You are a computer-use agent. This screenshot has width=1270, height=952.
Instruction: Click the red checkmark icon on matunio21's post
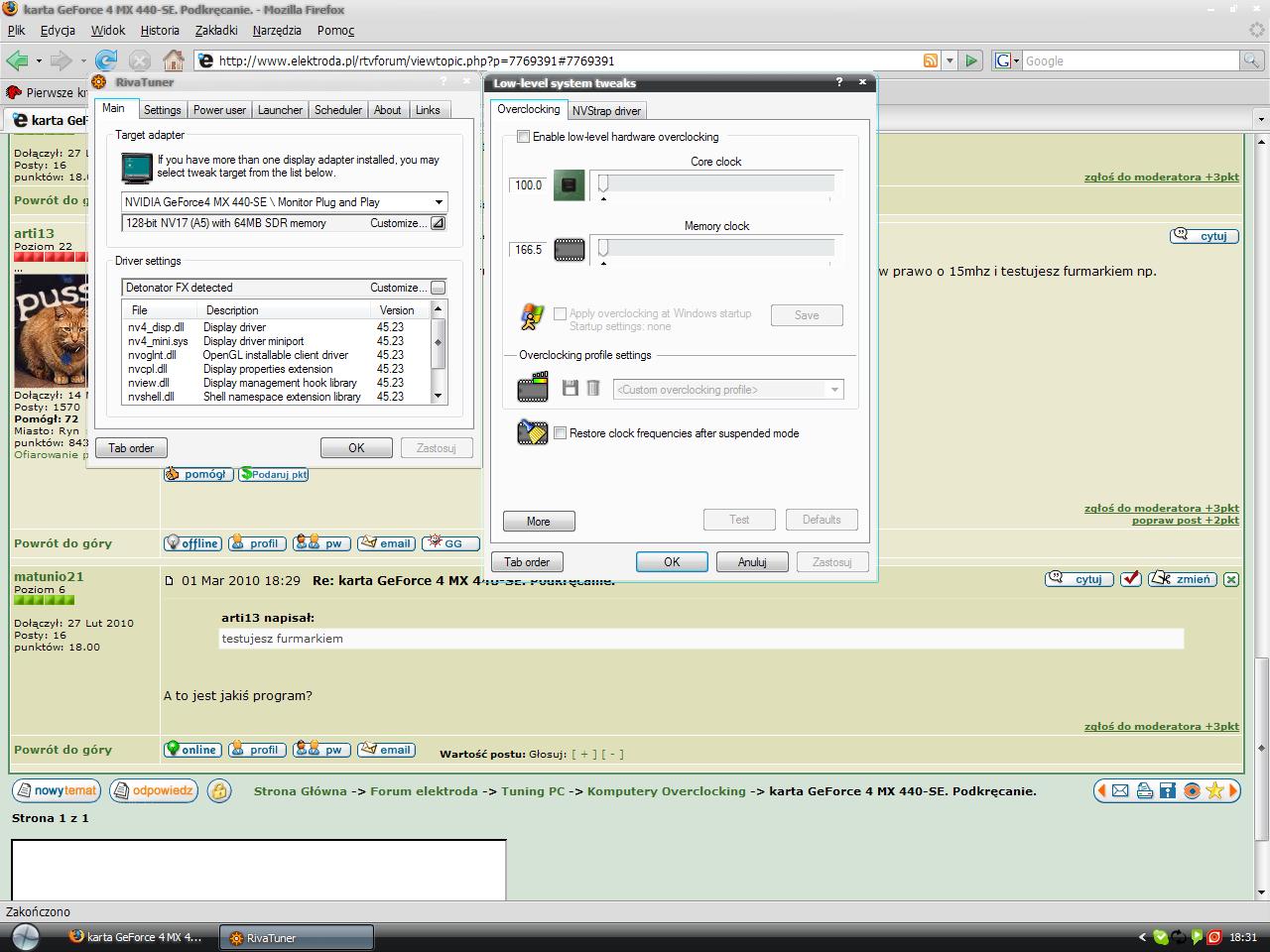tap(1131, 579)
